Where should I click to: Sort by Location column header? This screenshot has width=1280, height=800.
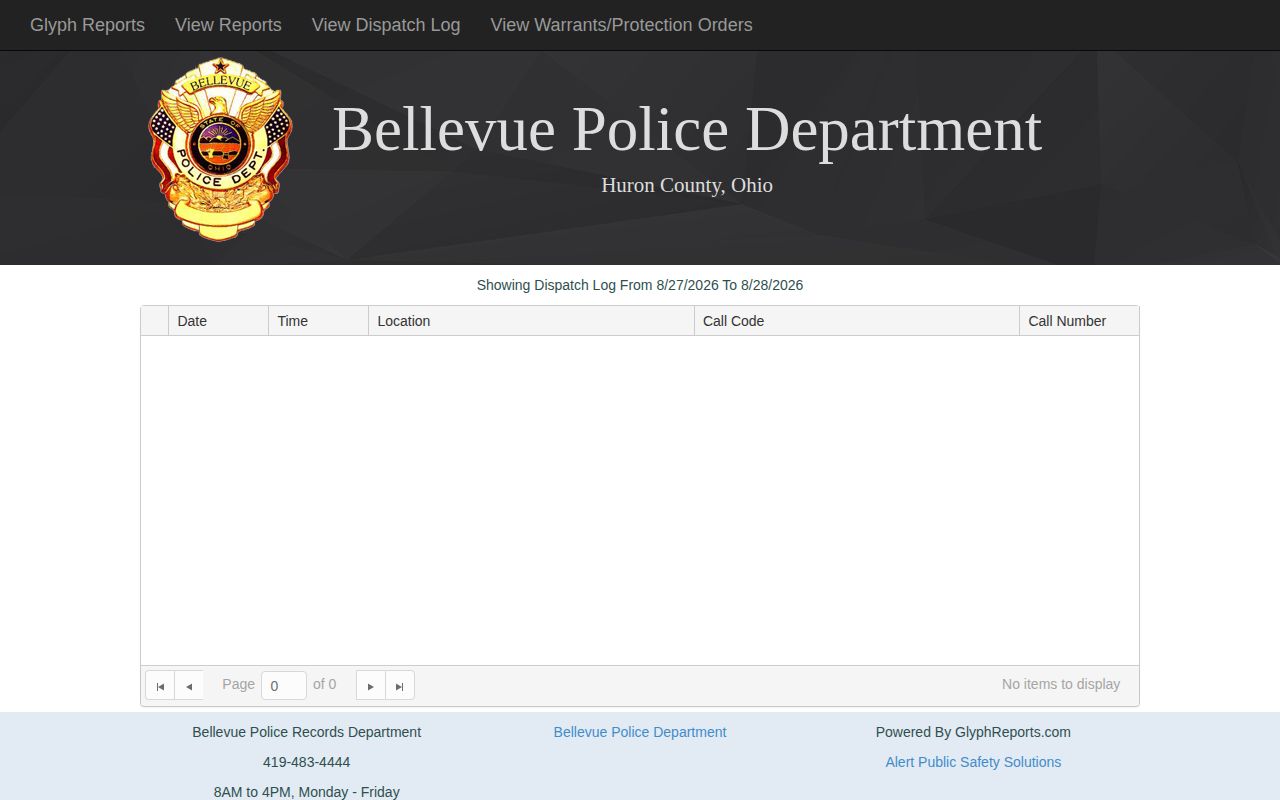[x=531, y=321]
